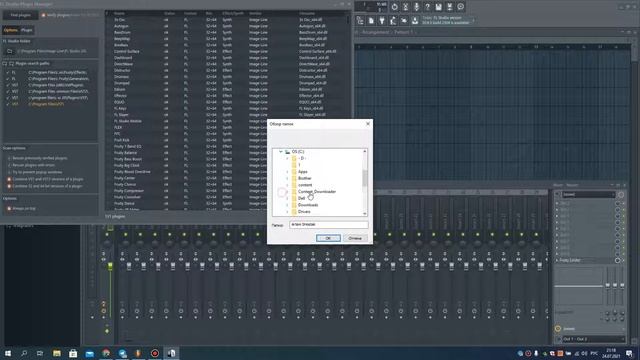Collapse the OS (C:) drive node

(x=281, y=151)
